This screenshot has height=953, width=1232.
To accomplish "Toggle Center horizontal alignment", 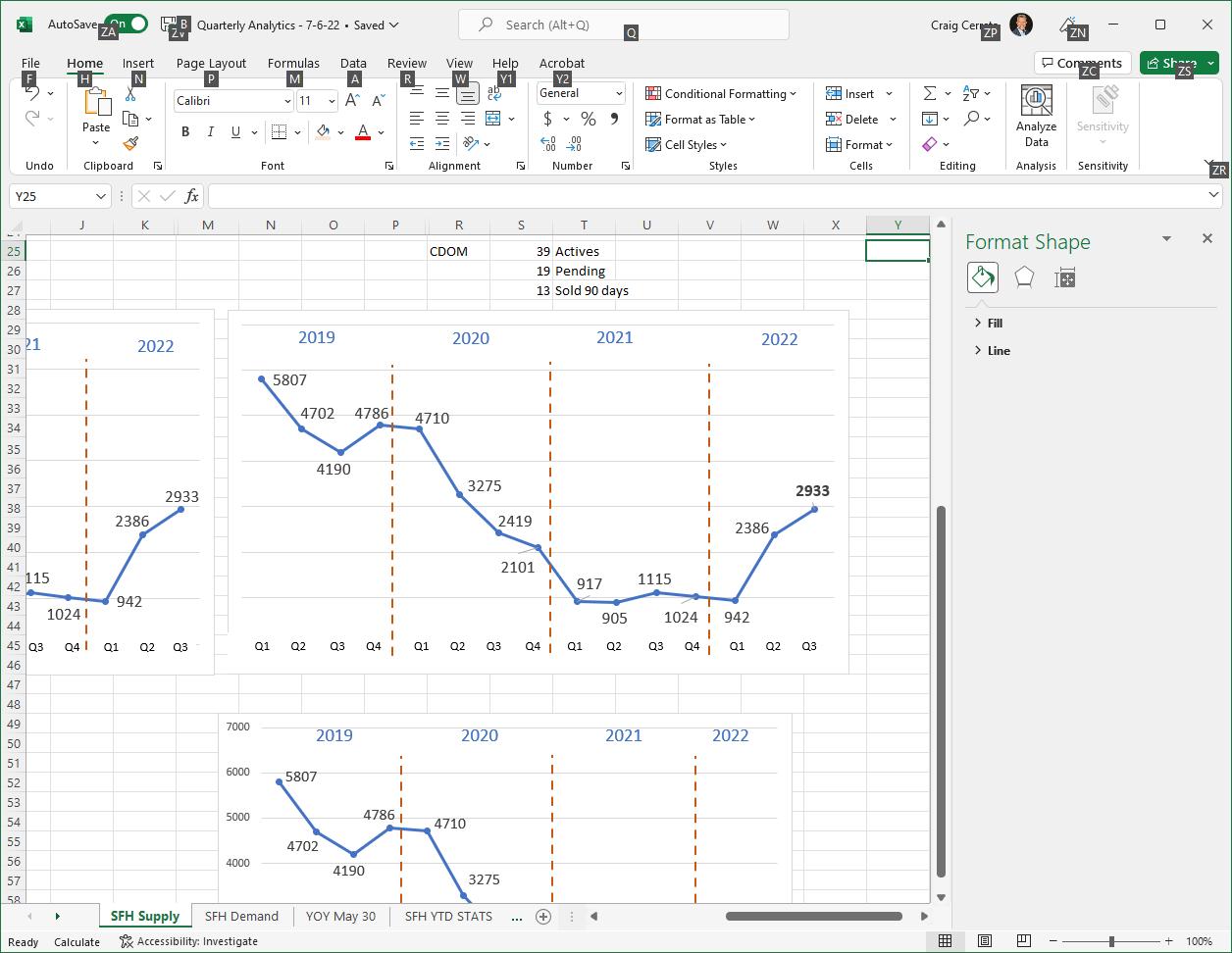I will pyautogui.click(x=442, y=119).
